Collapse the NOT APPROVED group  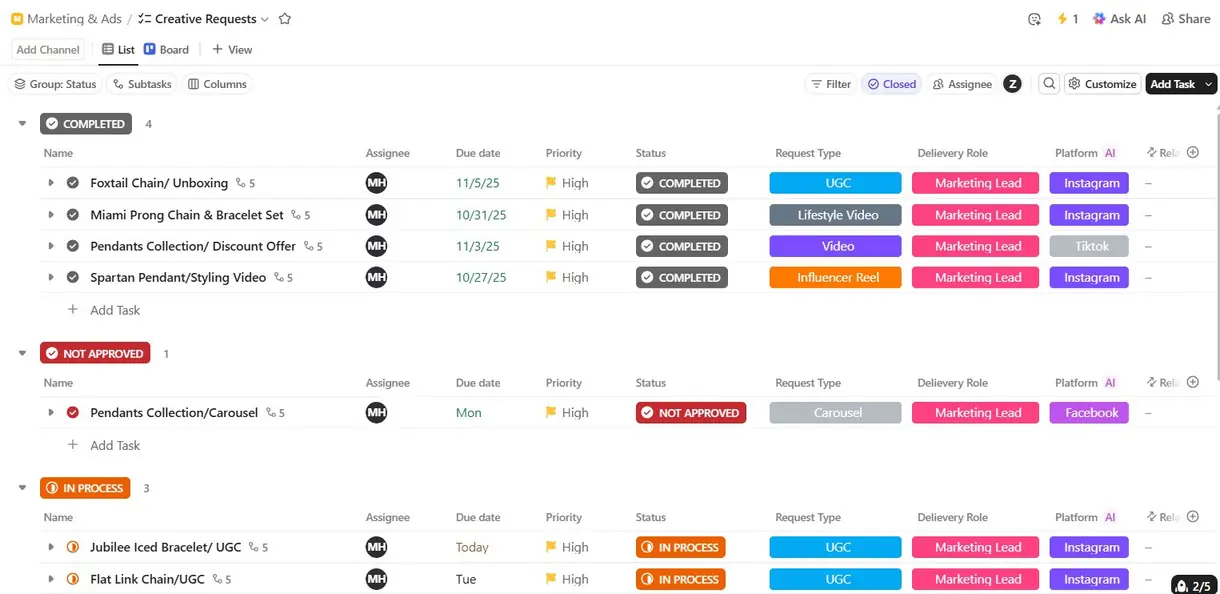(x=22, y=353)
